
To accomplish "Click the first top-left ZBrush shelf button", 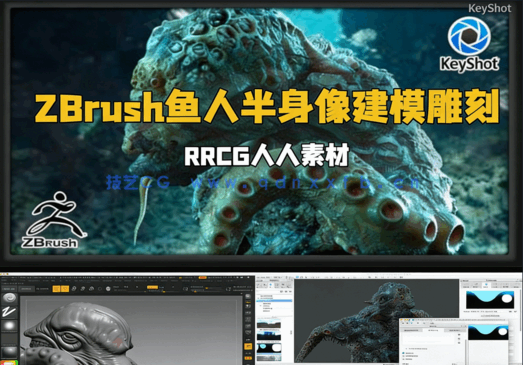I will pyautogui.click(x=9, y=289).
